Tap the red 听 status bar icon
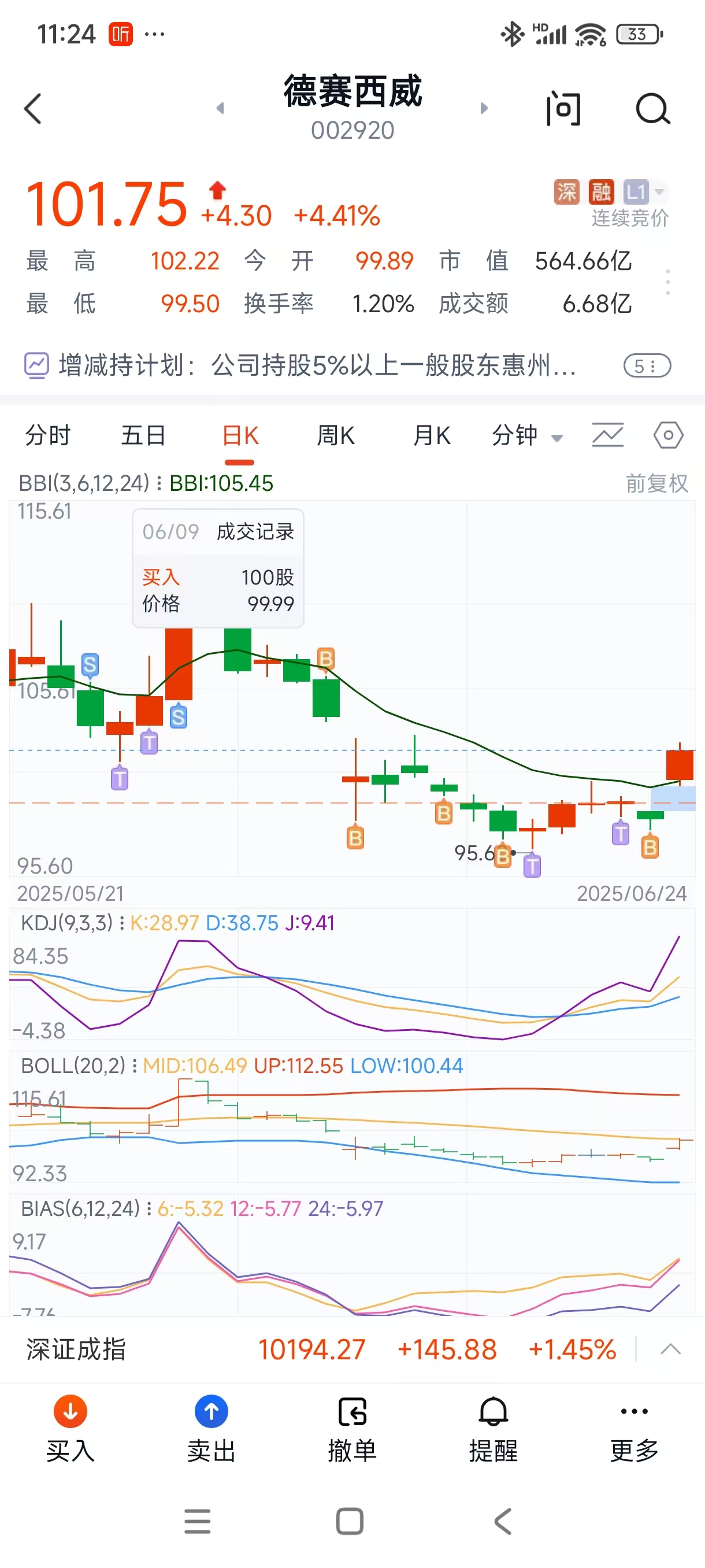705x1568 pixels. pos(120,34)
